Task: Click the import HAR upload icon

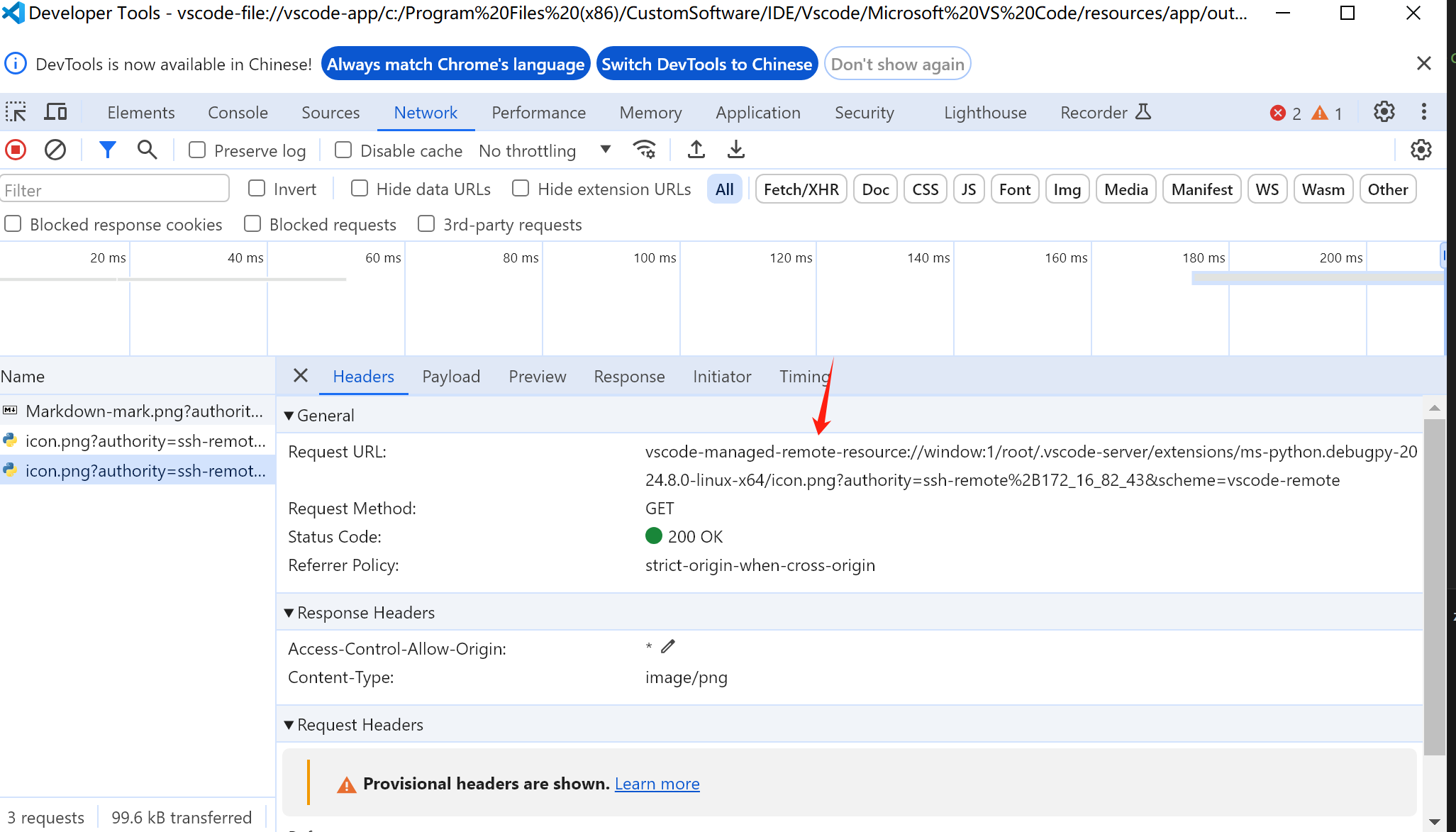Action: point(696,150)
